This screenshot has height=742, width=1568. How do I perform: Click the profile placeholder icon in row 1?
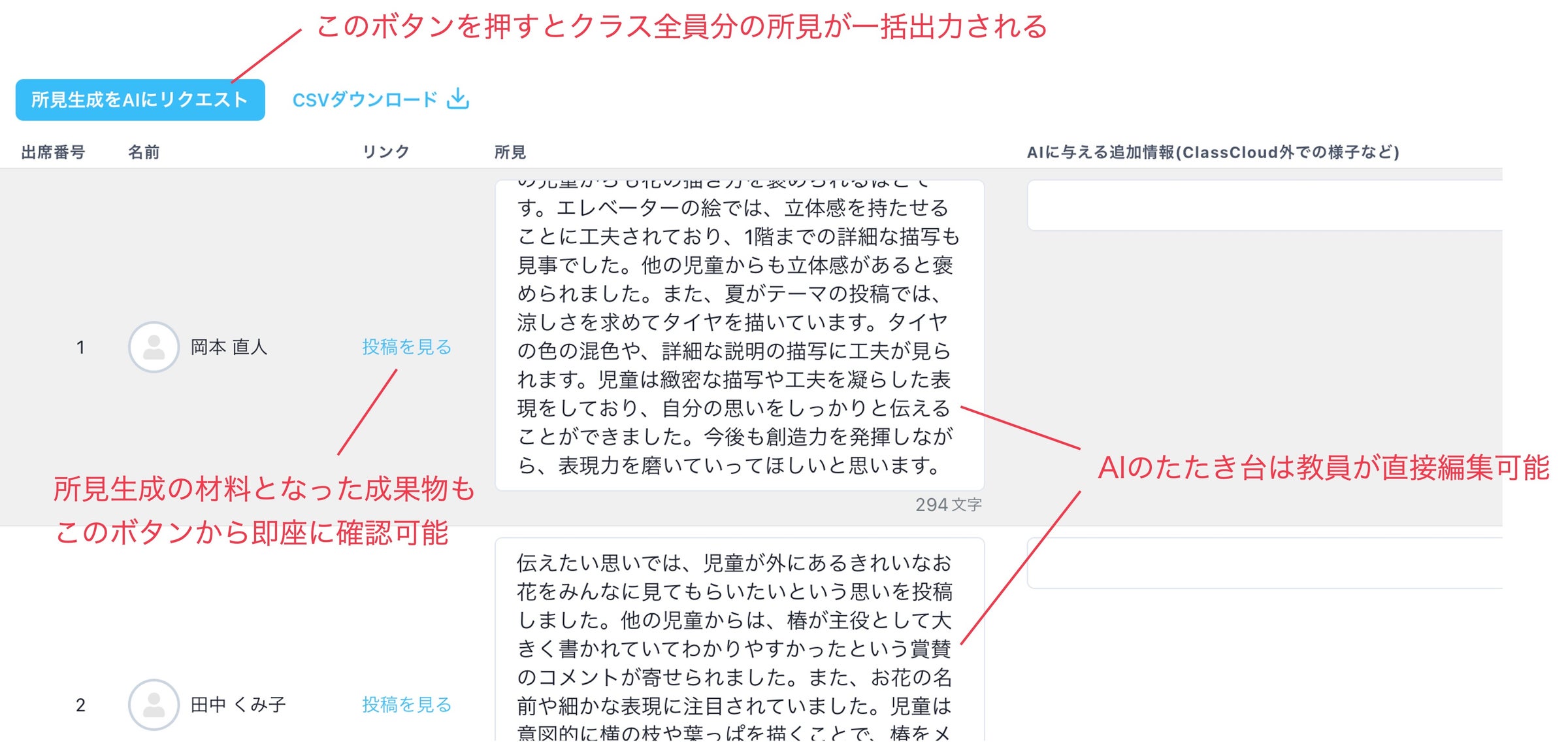154,346
